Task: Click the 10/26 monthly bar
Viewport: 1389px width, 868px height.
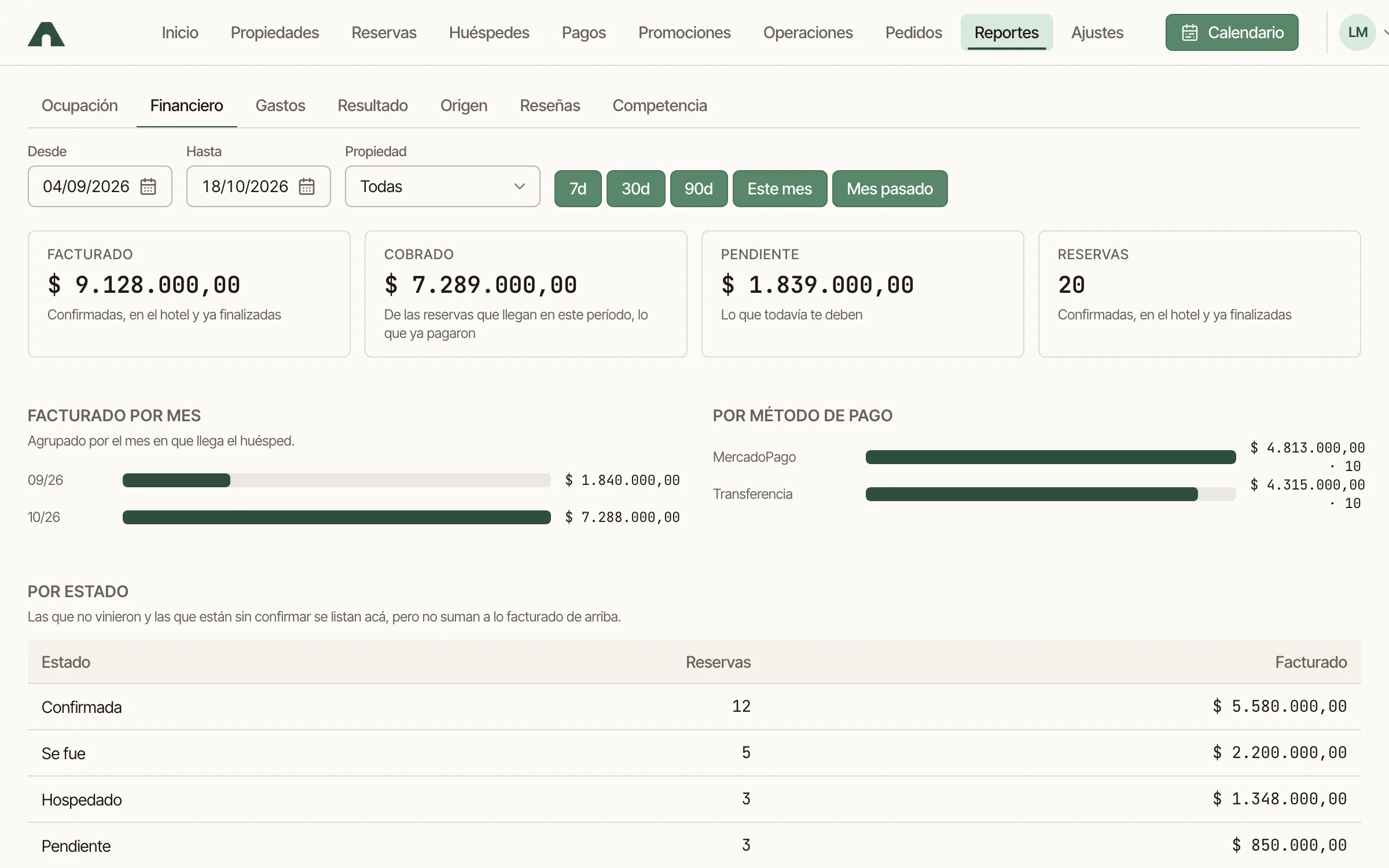Action: coord(337,517)
